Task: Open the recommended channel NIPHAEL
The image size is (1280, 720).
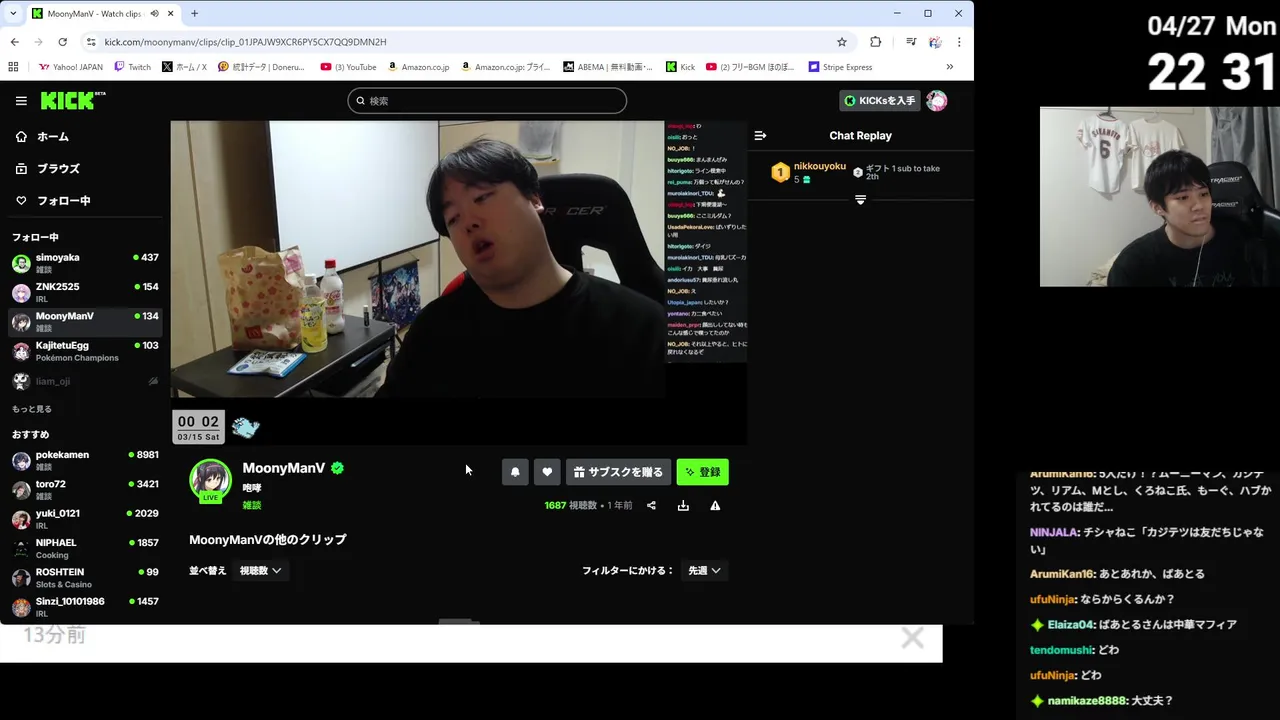Action: (85, 548)
